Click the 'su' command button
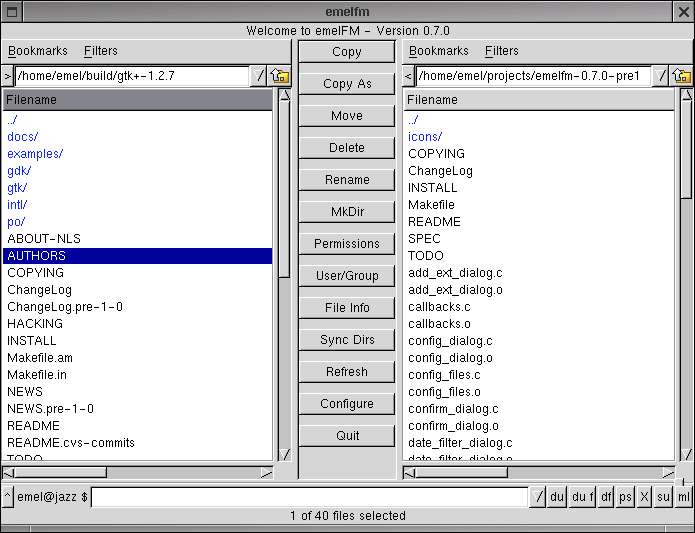The width and height of the screenshot is (695, 533). click(663, 497)
